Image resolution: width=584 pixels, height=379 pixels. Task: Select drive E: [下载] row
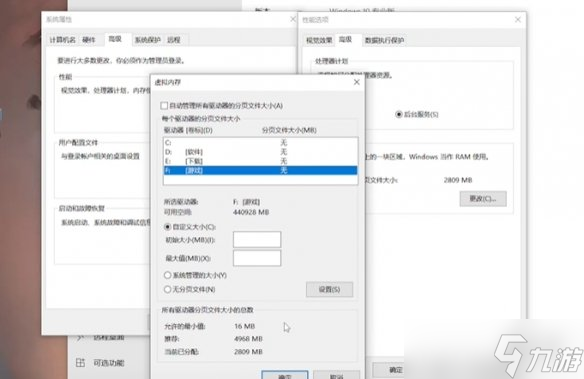(x=260, y=161)
